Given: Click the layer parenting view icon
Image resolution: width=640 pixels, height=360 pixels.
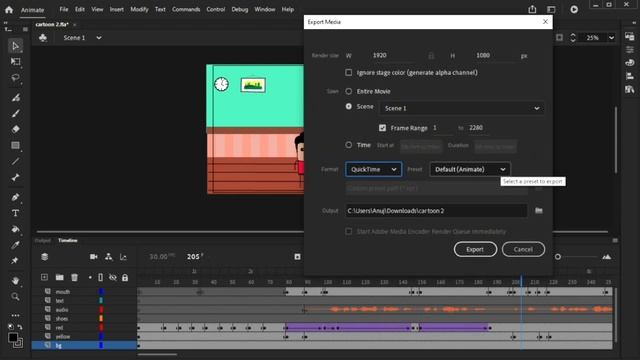Looking at the screenshot, I should tap(109, 256).
